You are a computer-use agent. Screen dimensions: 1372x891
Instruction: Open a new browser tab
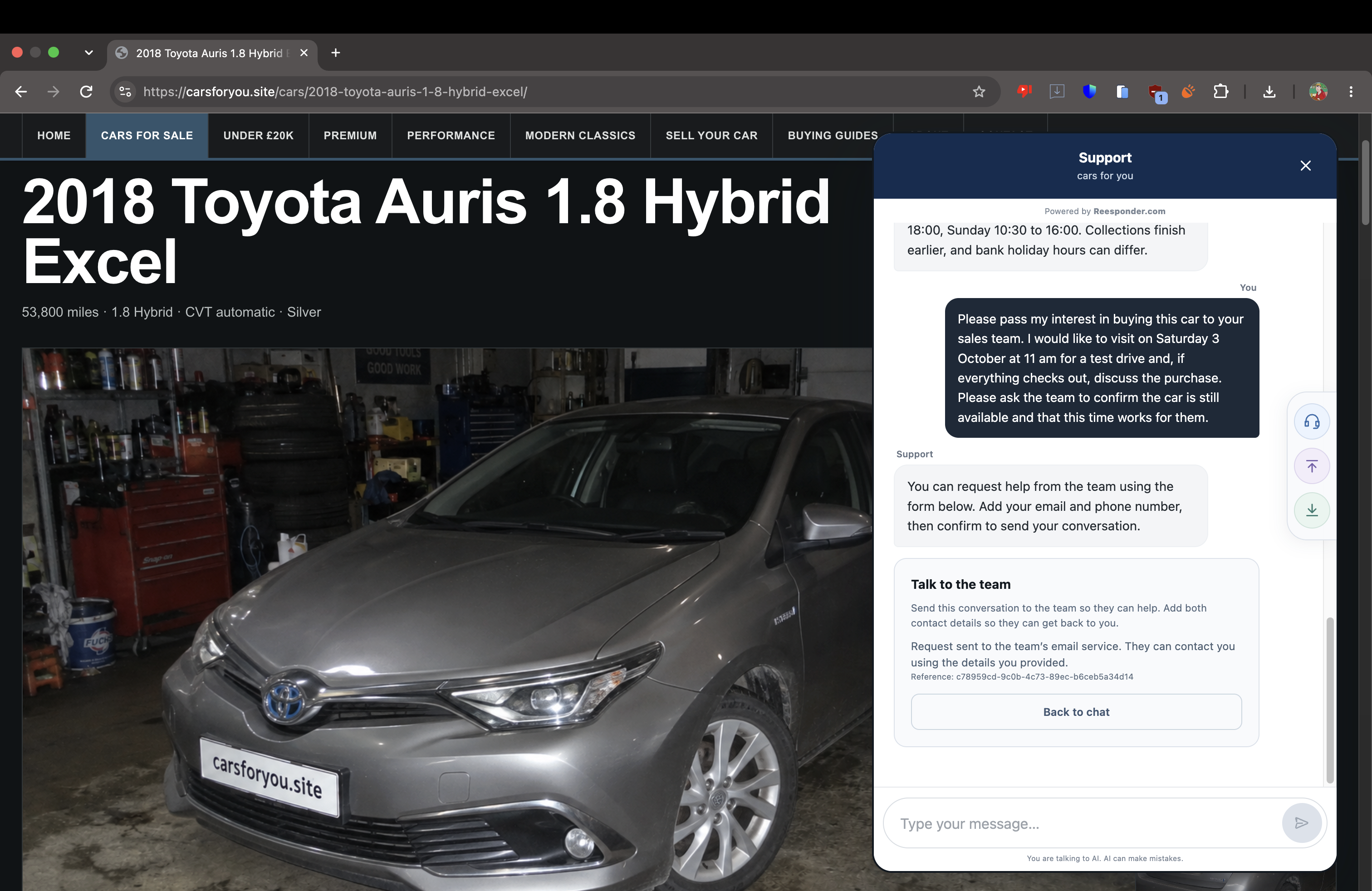(x=335, y=53)
